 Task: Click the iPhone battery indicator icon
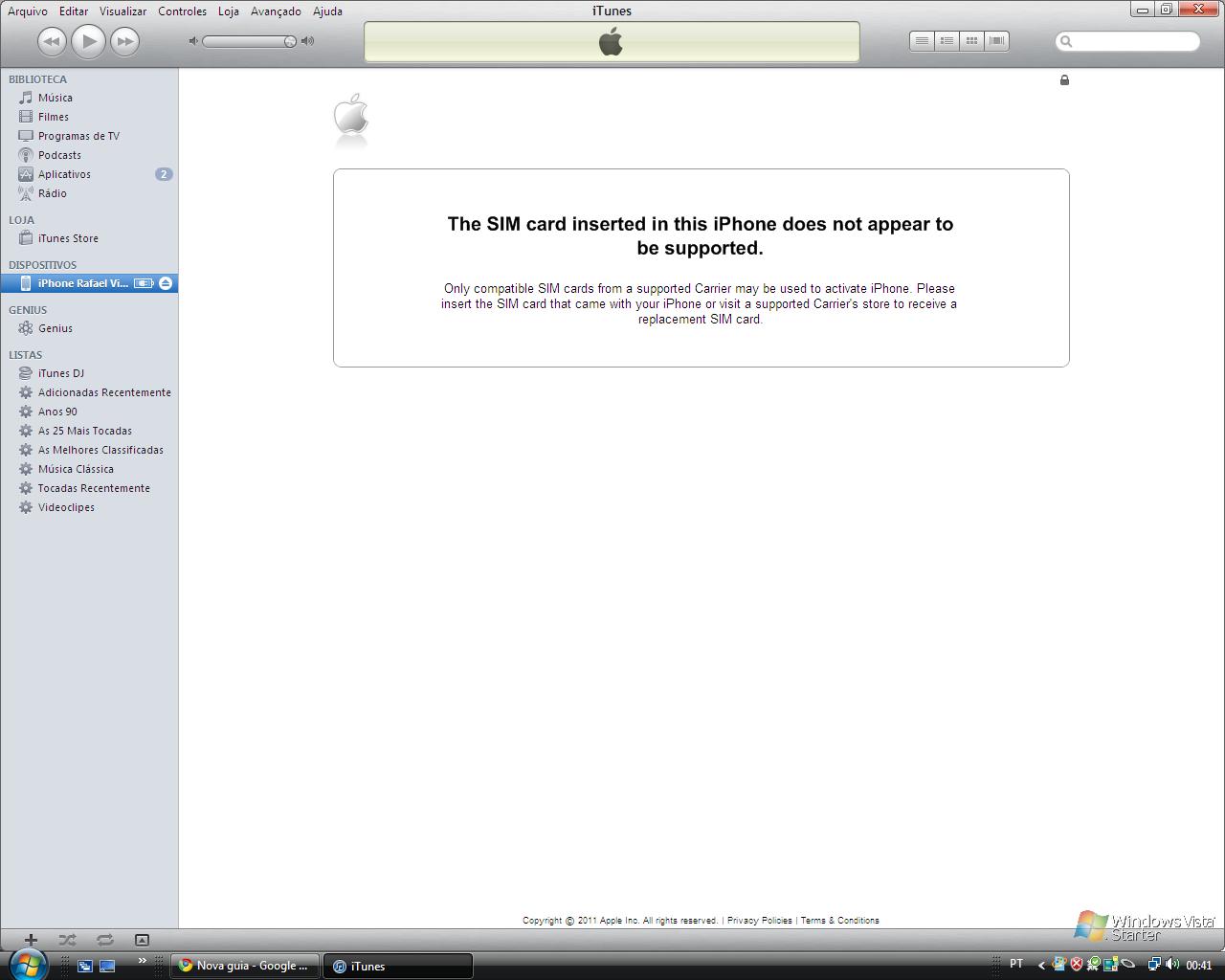(144, 283)
